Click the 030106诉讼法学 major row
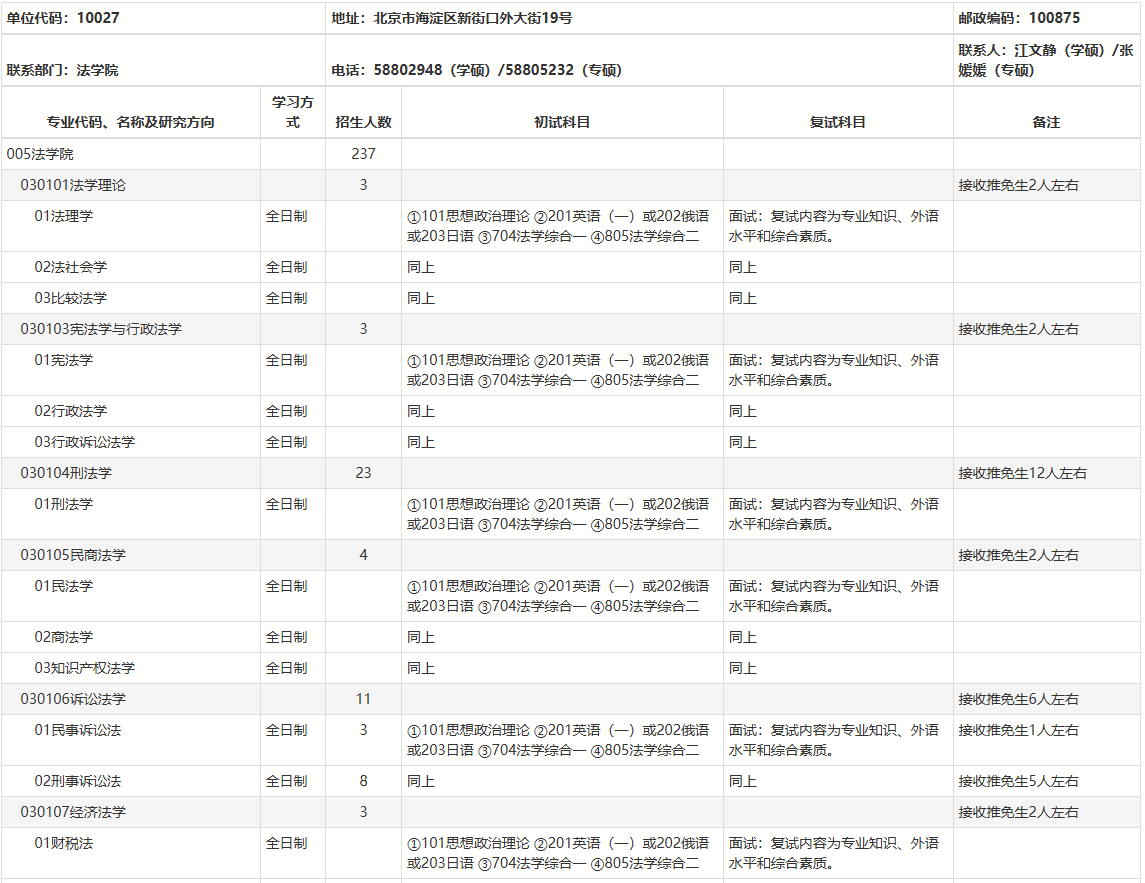The image size is (1145, 883). tap(73, 699)
